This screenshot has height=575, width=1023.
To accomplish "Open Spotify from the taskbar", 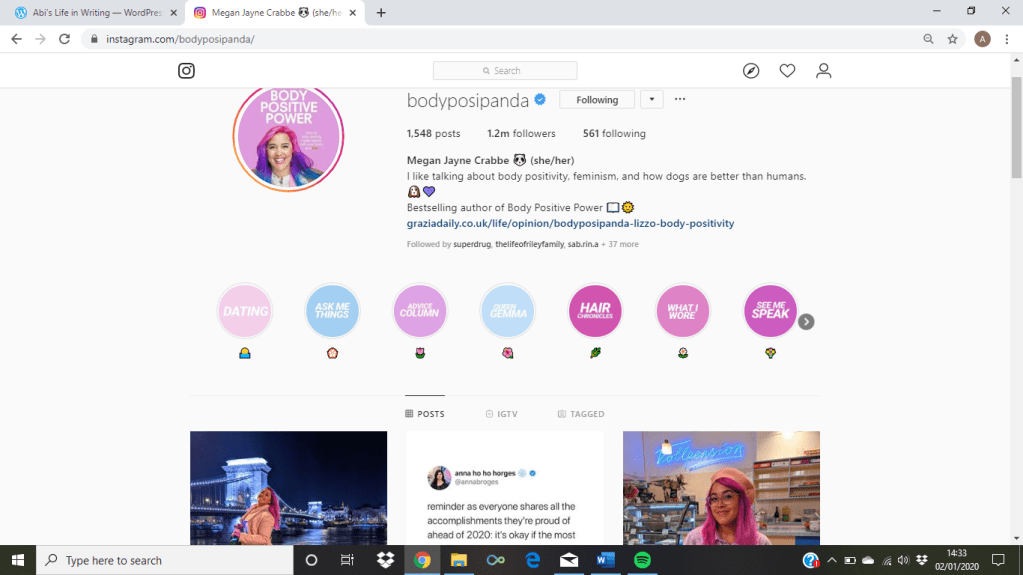I will tap(642, 560).
